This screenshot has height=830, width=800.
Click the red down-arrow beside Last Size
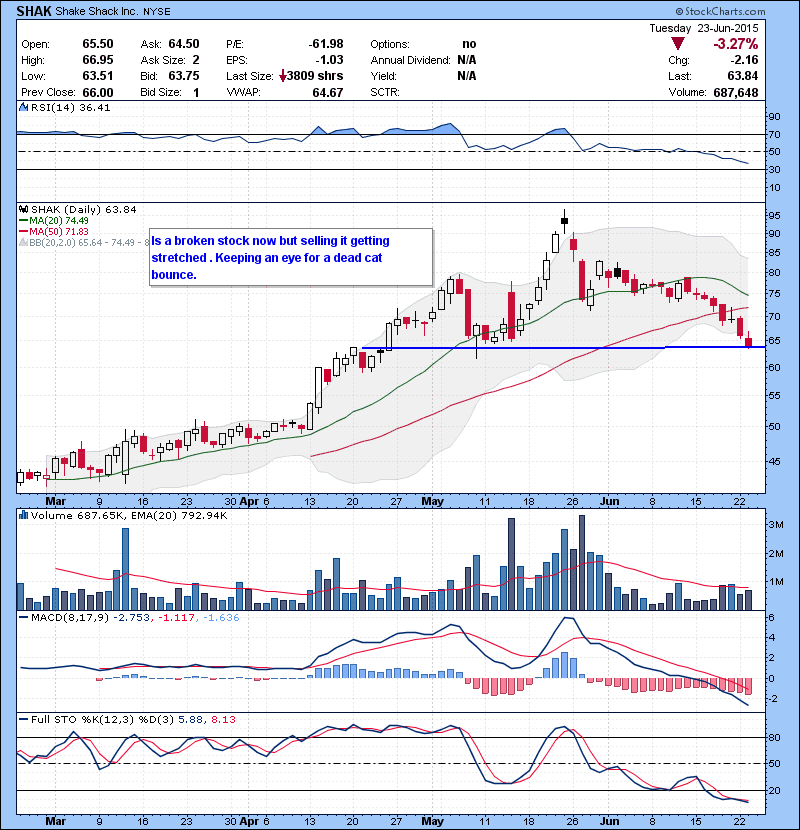pos(283,76)
